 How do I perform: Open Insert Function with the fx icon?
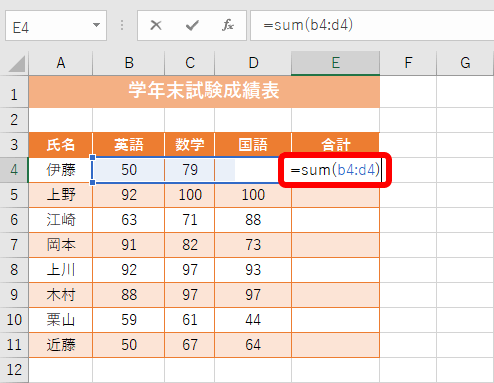coord(228,25)
